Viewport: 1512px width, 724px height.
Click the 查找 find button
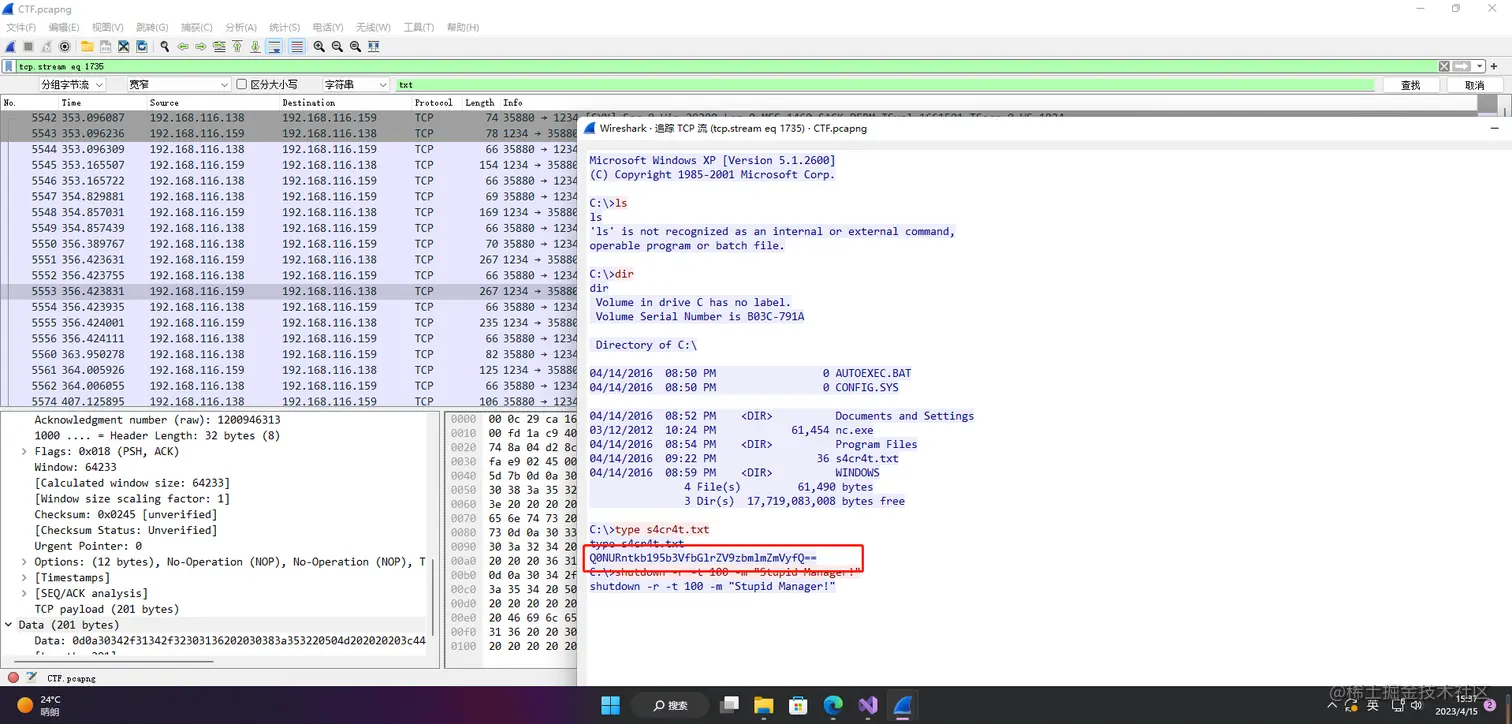point(1410,85)
